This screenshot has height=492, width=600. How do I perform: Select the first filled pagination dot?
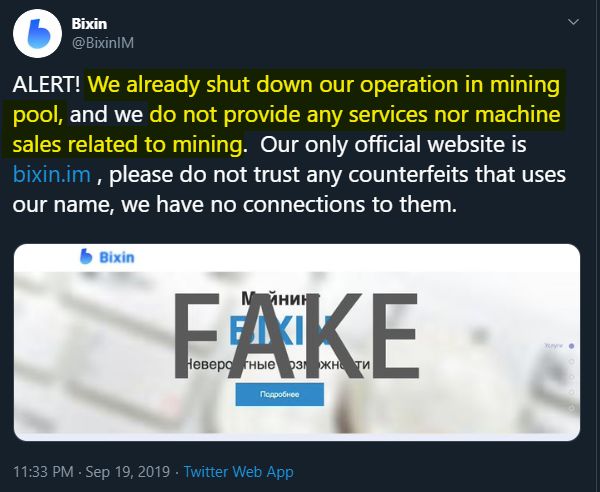tap(571, 346)
